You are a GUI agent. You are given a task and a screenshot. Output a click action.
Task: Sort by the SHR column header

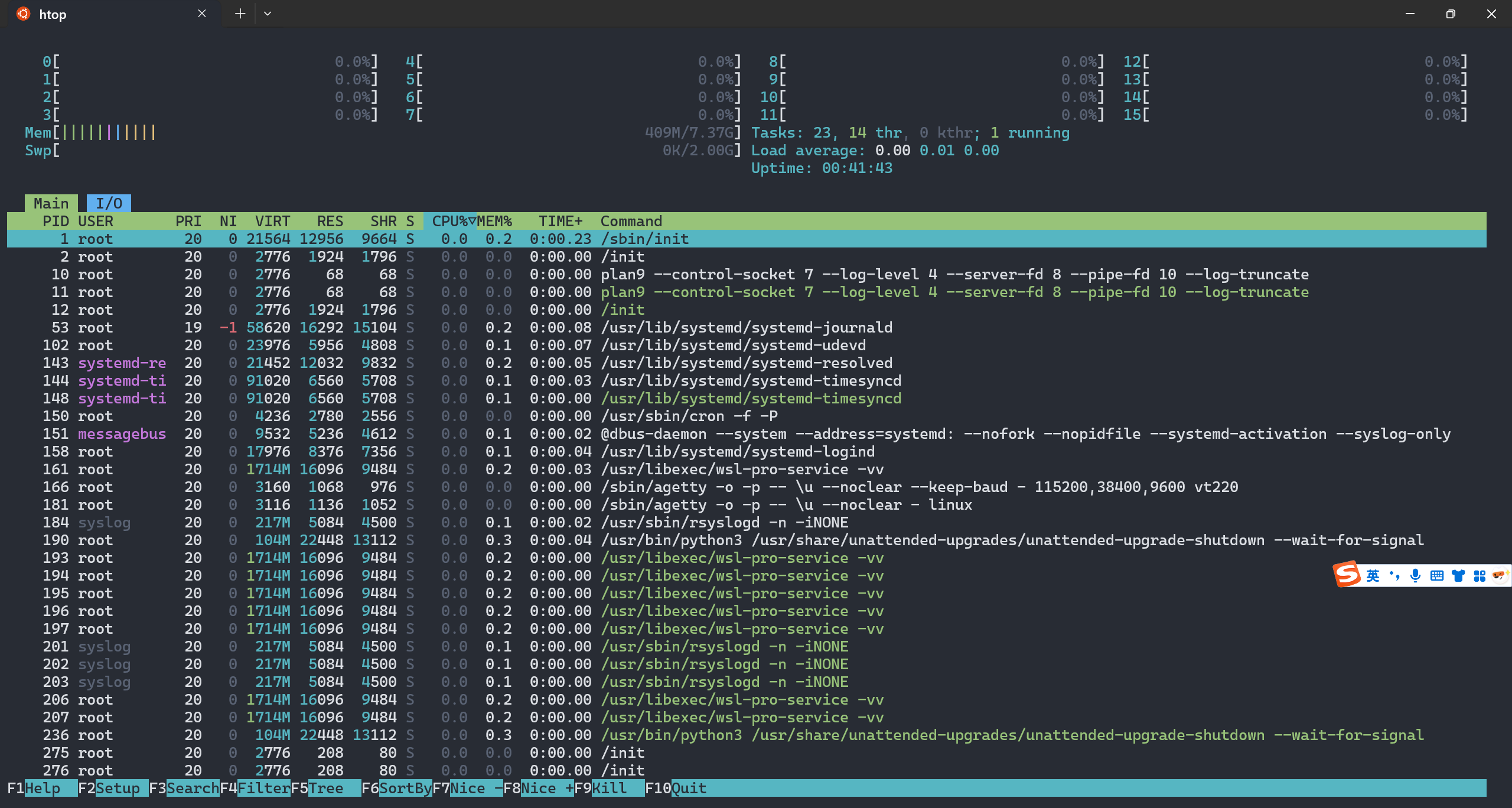pyautogui.click(x=383, y=221)
